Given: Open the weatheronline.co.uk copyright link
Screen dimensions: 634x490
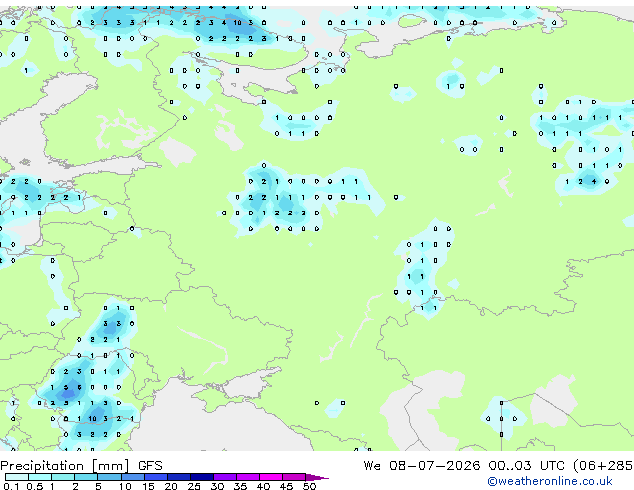Looking at the screenshot, I should click(x=550, y=481).
